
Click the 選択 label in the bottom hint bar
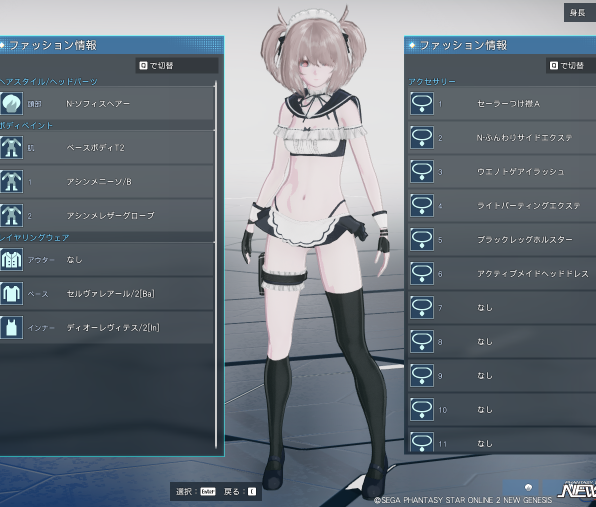click(184, 491)
